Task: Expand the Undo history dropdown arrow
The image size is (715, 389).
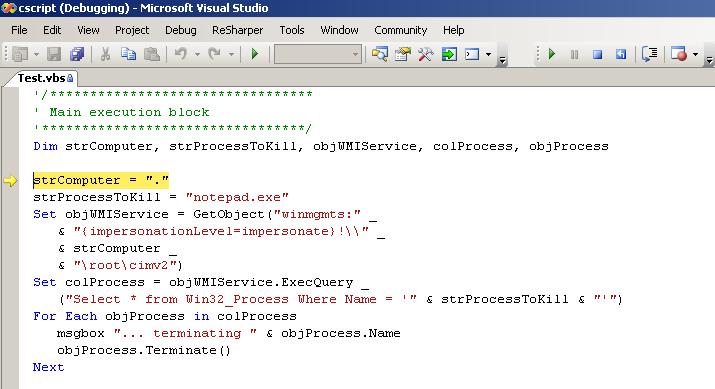Action: pos(197,54)
